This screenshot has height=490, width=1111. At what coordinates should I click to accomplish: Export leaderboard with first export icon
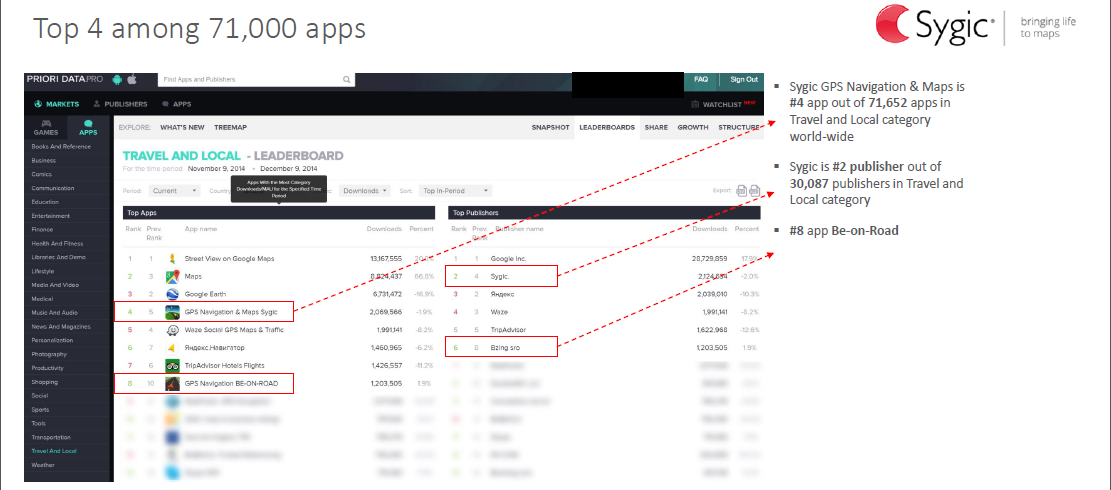(x=742, y=190)
